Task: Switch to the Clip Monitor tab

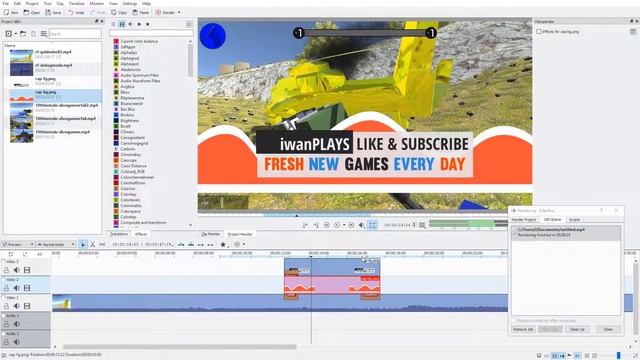Action: [211, 234]
